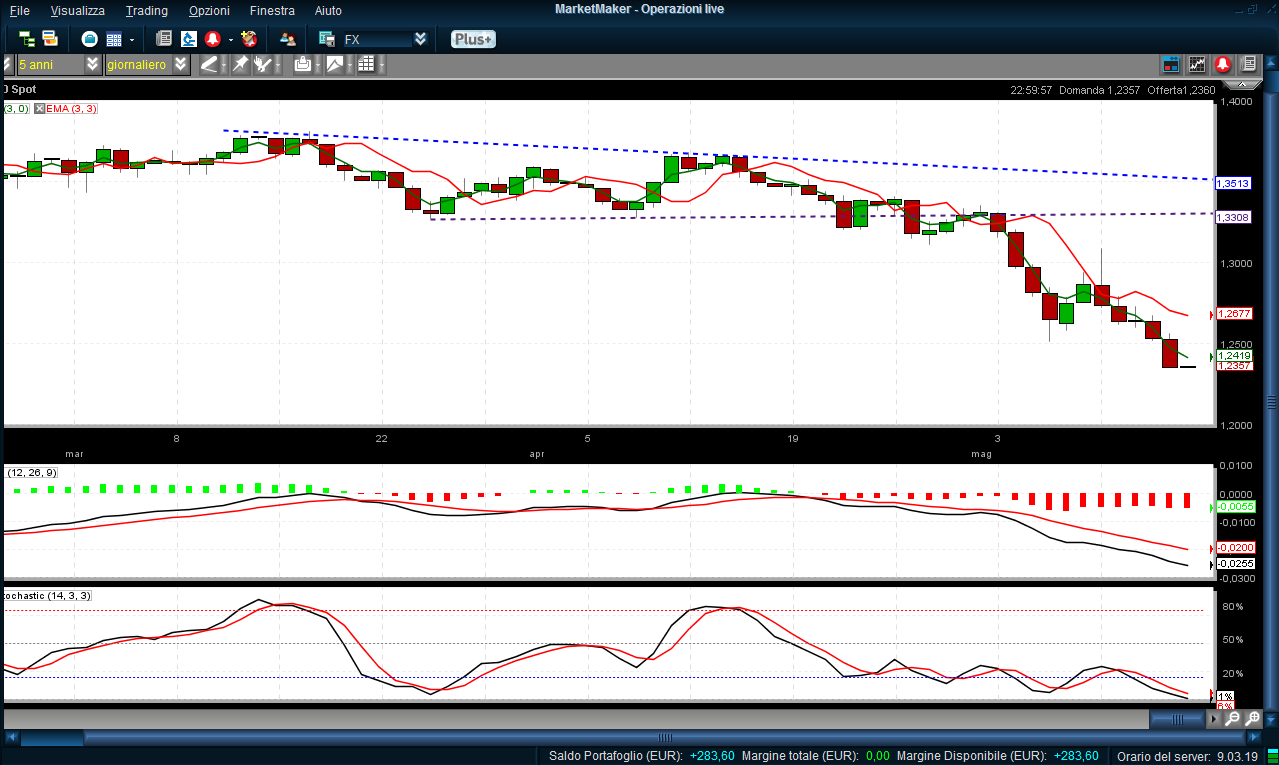Open the Opzioni menu

209,10
